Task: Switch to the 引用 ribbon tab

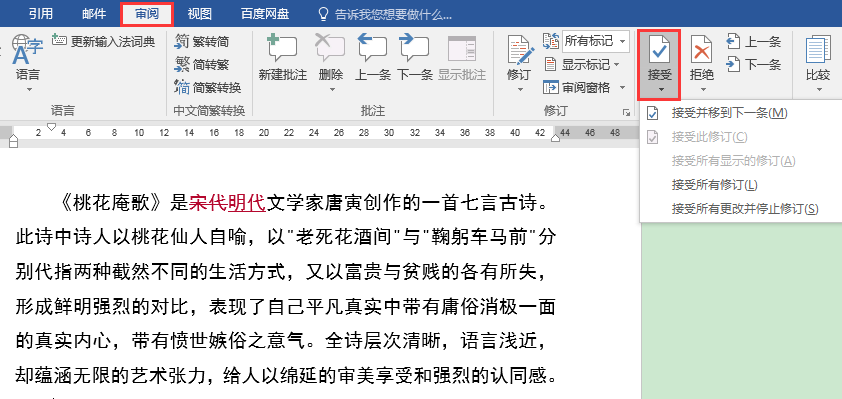Action: [x=41, y=13]
